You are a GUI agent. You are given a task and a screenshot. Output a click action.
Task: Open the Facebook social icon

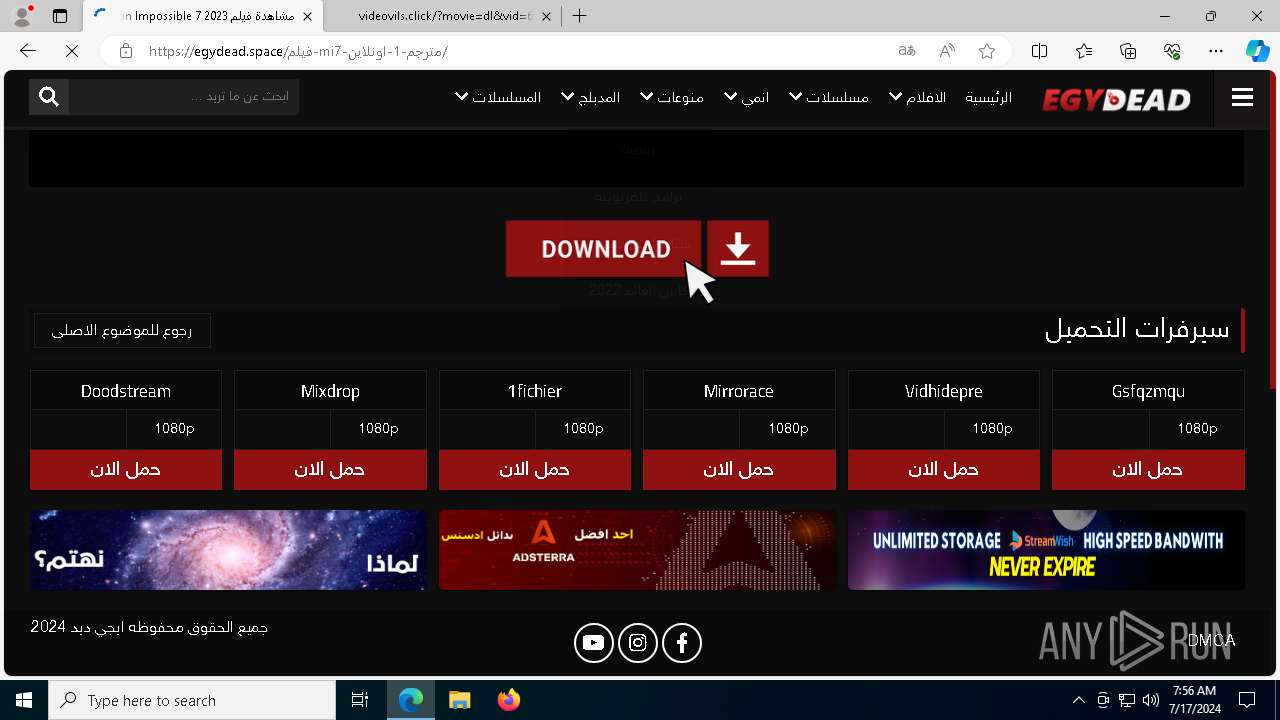[x=682, y=643]
